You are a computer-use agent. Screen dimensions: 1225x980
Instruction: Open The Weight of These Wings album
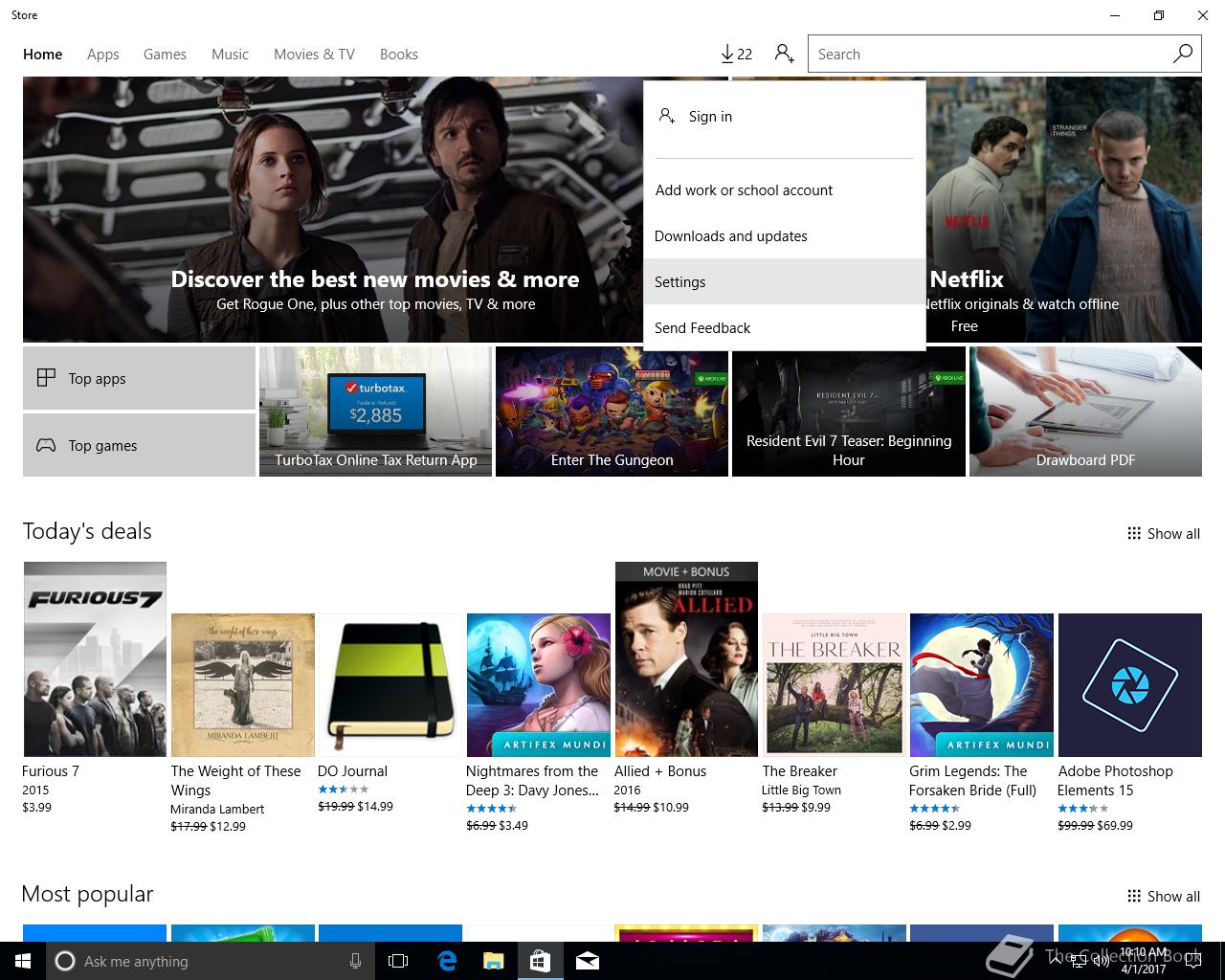243,685
